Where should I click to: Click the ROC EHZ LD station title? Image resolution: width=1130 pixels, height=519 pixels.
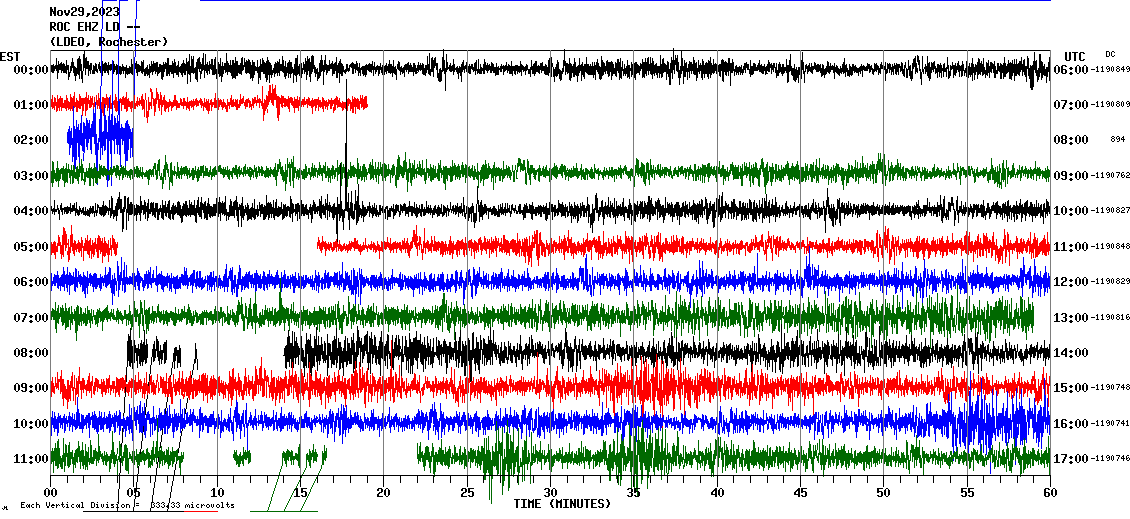tap(94, 27)
